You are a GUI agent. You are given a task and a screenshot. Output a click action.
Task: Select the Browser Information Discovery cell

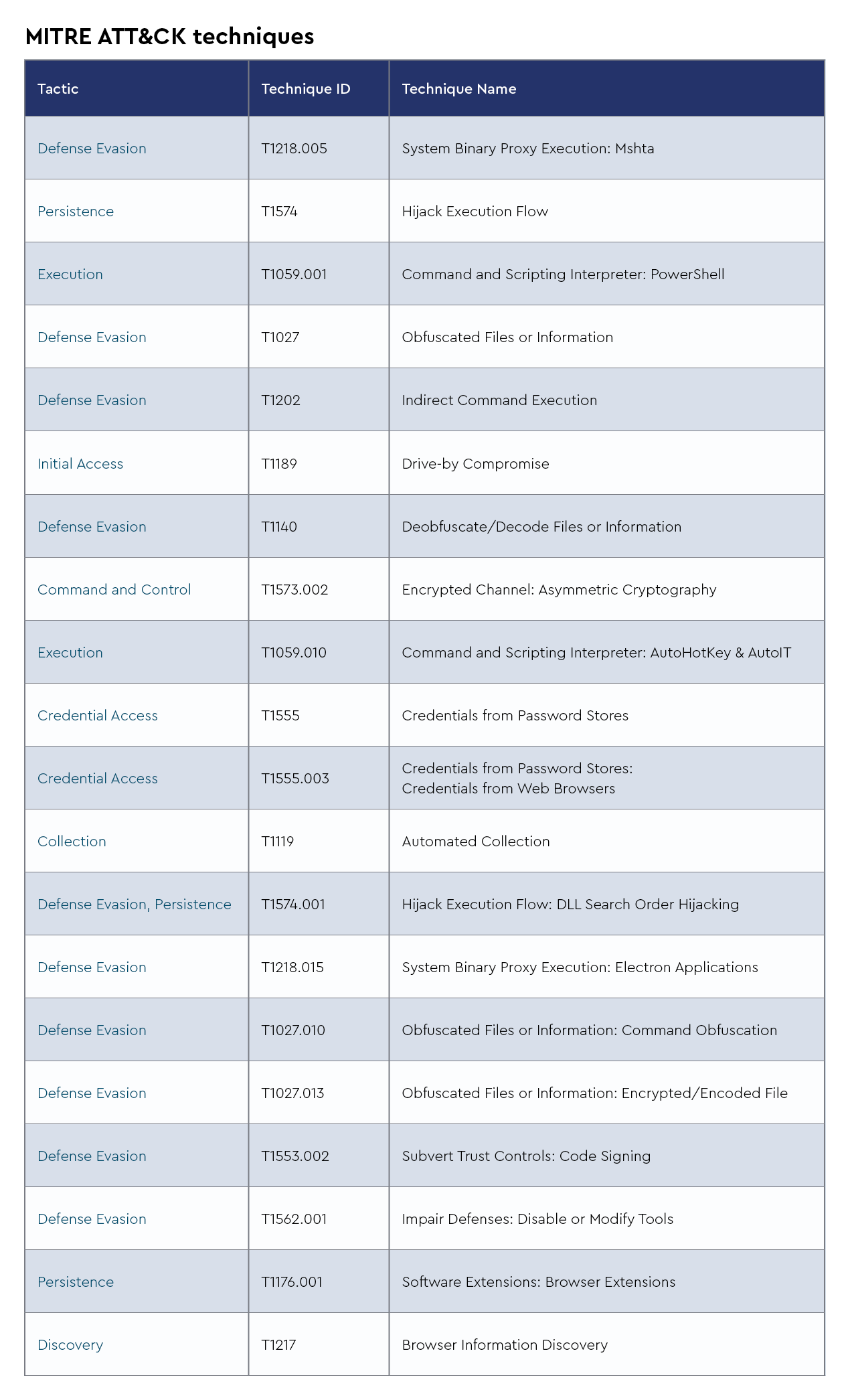click(505, 1345)
